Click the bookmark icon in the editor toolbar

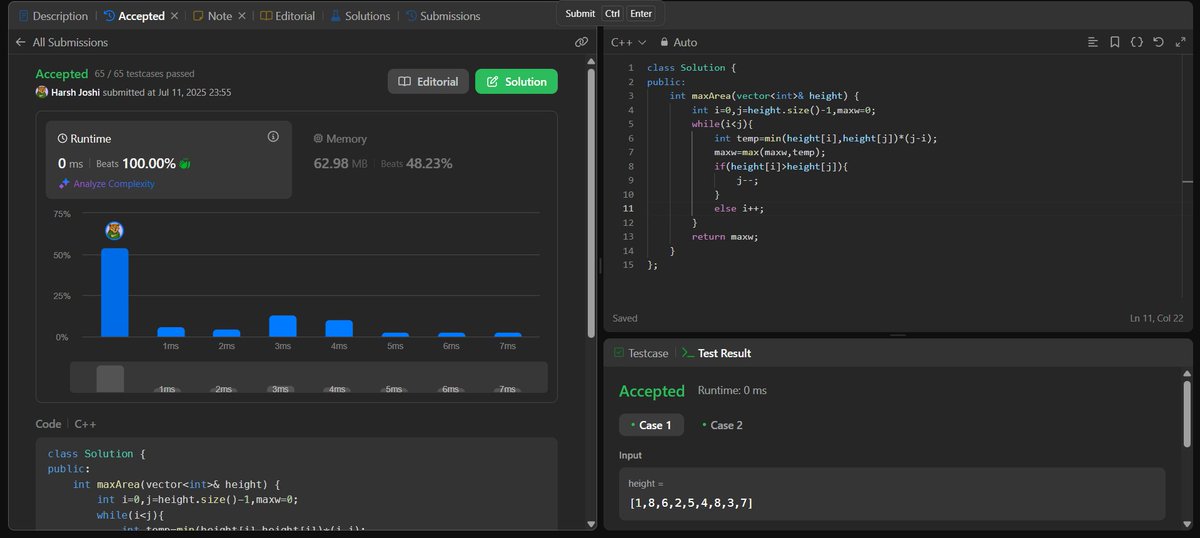1114,42
